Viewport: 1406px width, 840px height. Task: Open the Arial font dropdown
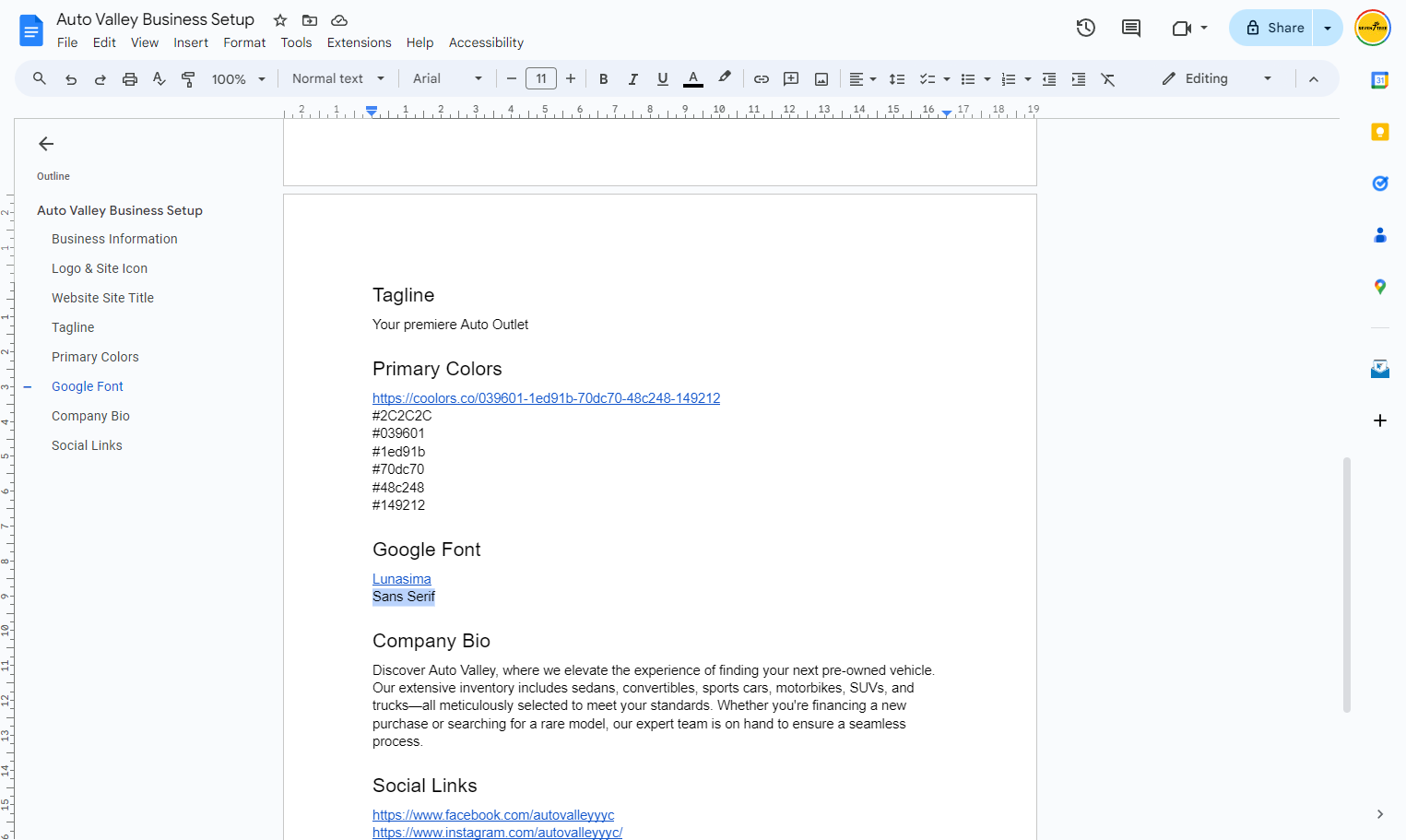tap(448, 79)
